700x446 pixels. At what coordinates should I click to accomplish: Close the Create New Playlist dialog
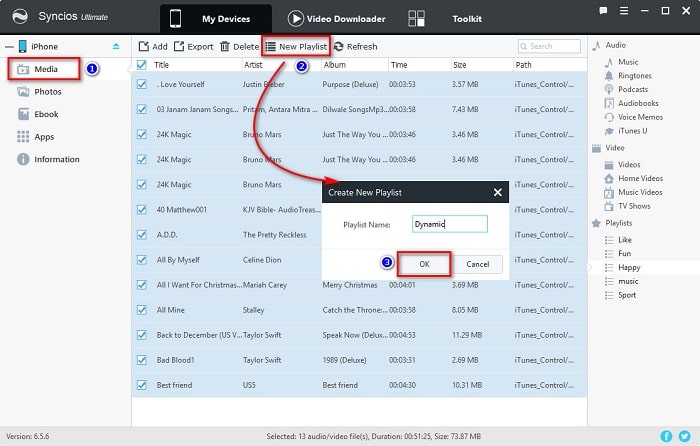(497, 192)
